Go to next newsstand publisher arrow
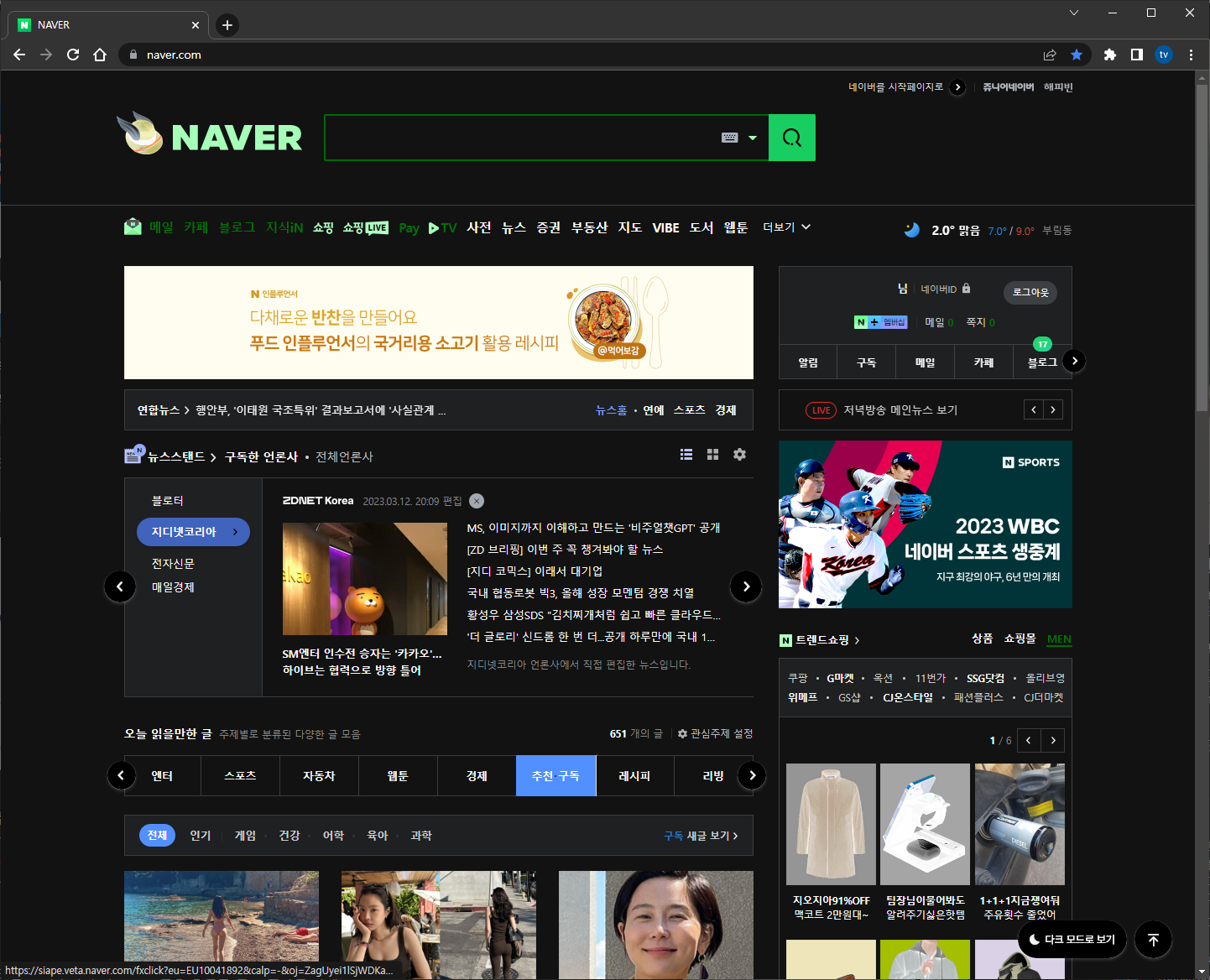Image resolution: width=1210 pixels, height=980 pixels. pos(746,586)
